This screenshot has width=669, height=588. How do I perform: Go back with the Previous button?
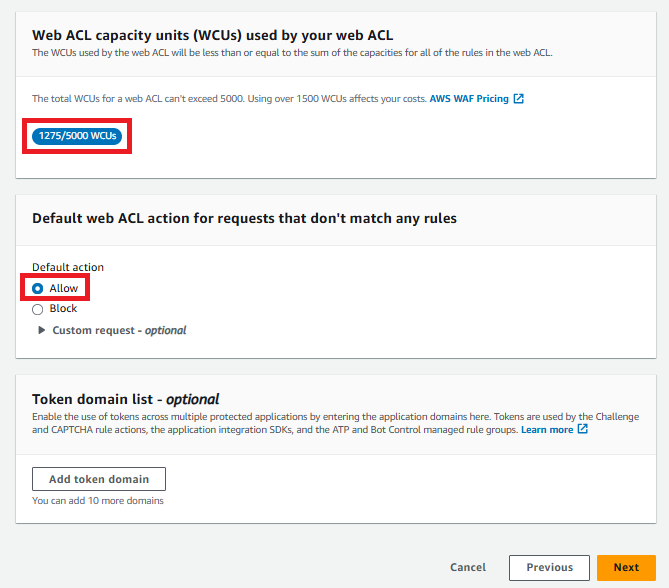[x=550, y=568]
